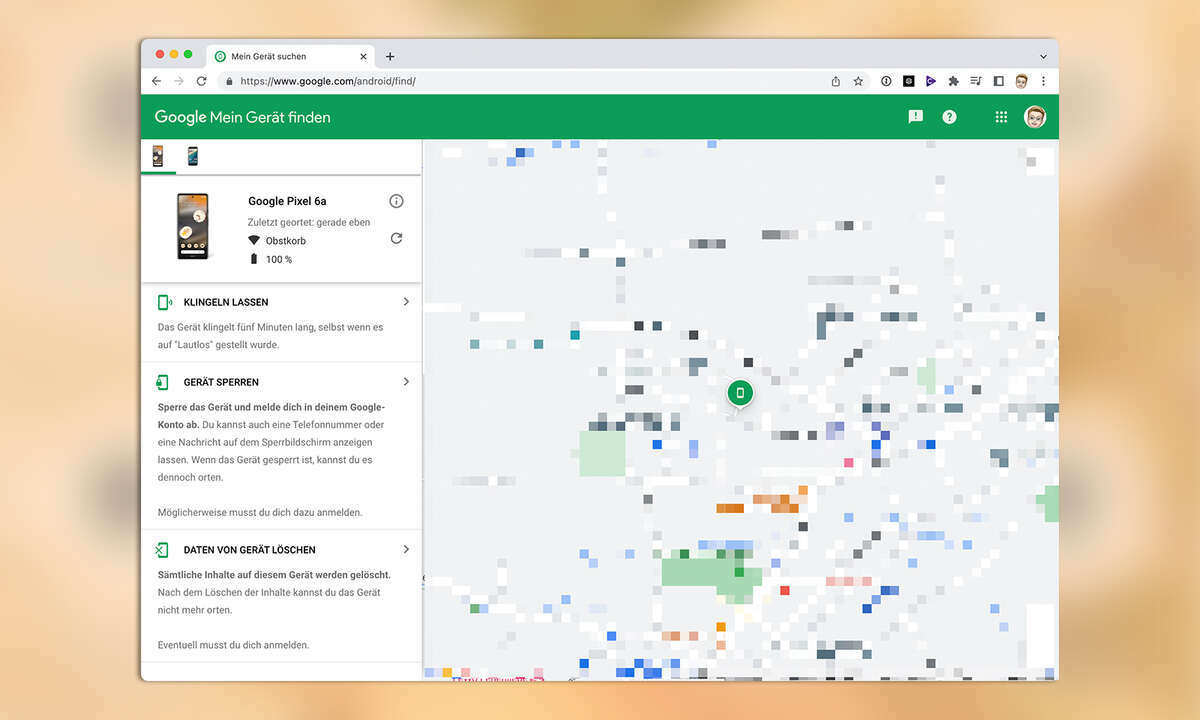Click the Obstkorb network name
This screenshot has height=720, width=1200.
pyautogui.click(x=286, y=241)
